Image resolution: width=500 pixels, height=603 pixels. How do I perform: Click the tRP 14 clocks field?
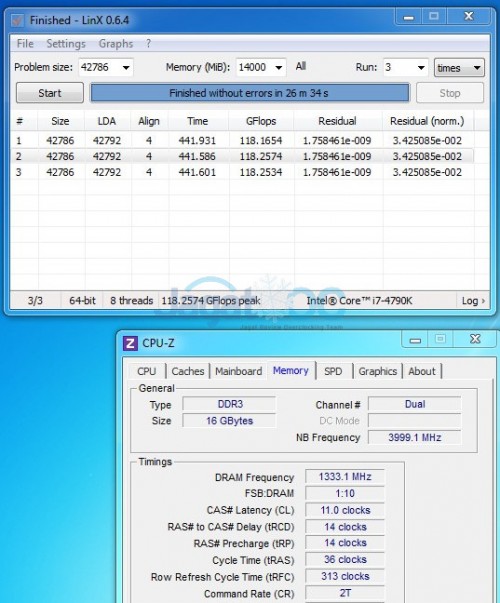[x=345, y=543]
